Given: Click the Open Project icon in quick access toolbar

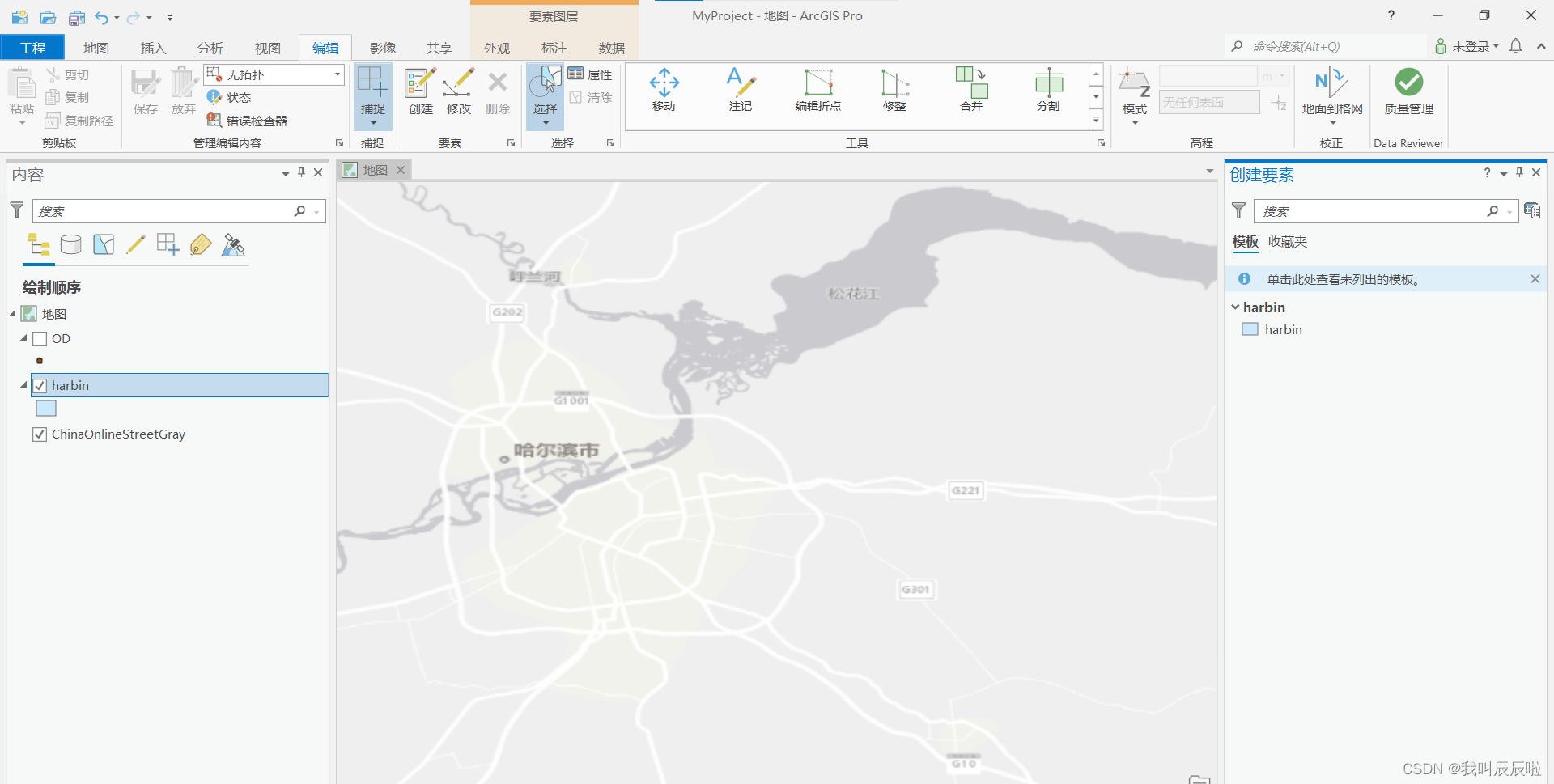Looking at the screenshot, I should tap(48, 17).
